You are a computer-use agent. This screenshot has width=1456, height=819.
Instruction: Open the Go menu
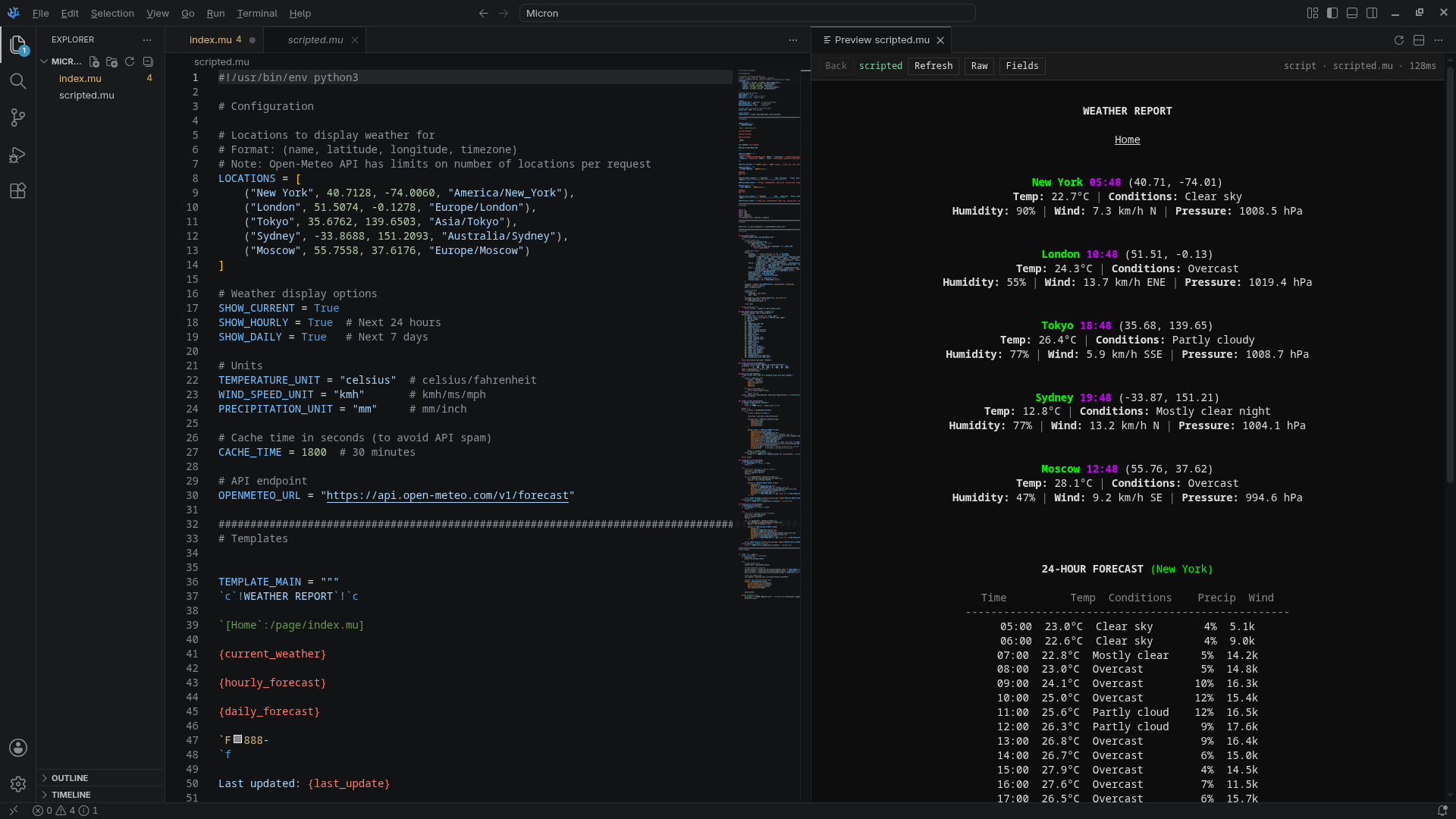pyautogui.click(x=188, y=13)
